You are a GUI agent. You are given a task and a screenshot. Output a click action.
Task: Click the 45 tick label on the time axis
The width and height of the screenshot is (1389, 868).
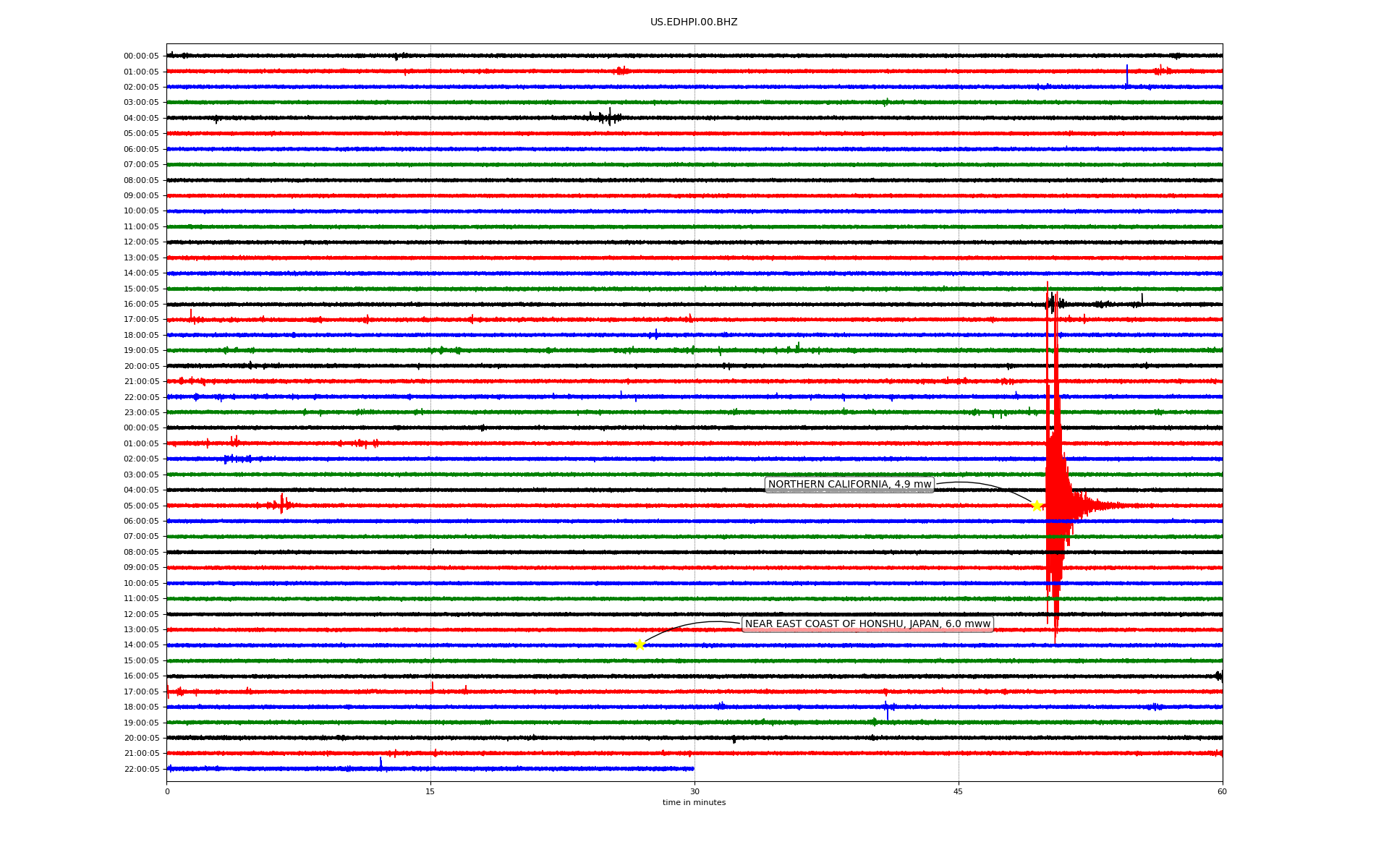click(x=958, y=791)
